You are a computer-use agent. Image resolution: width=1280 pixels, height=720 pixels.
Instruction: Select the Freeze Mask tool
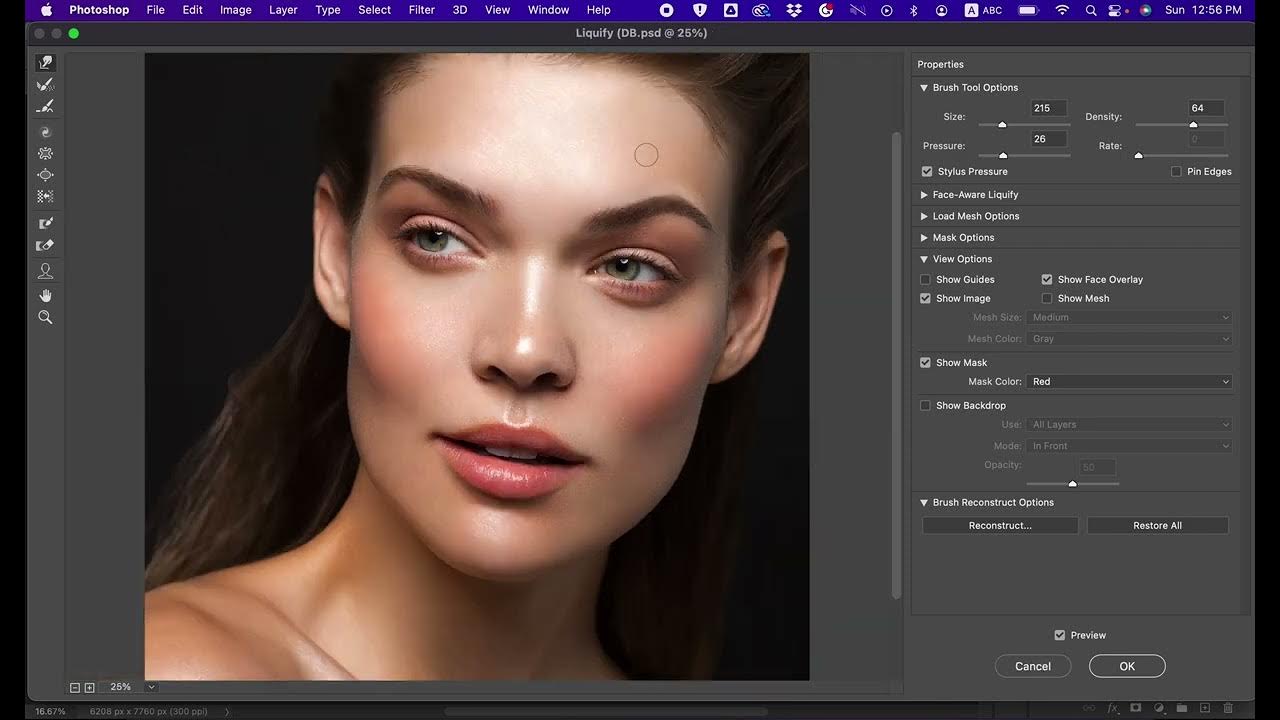pos(45,223)
